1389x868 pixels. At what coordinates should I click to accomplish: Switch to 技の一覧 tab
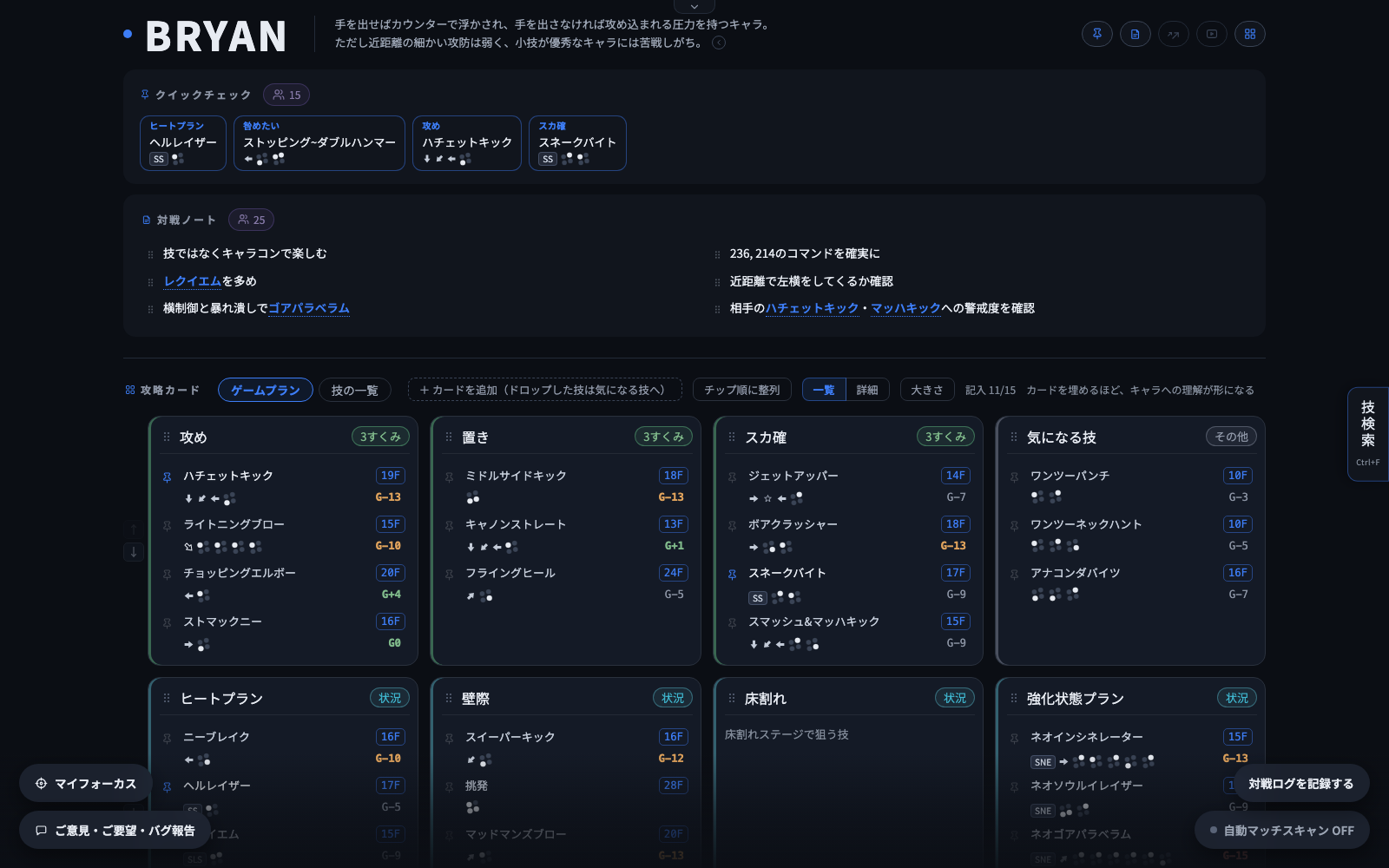click(355, 390)
